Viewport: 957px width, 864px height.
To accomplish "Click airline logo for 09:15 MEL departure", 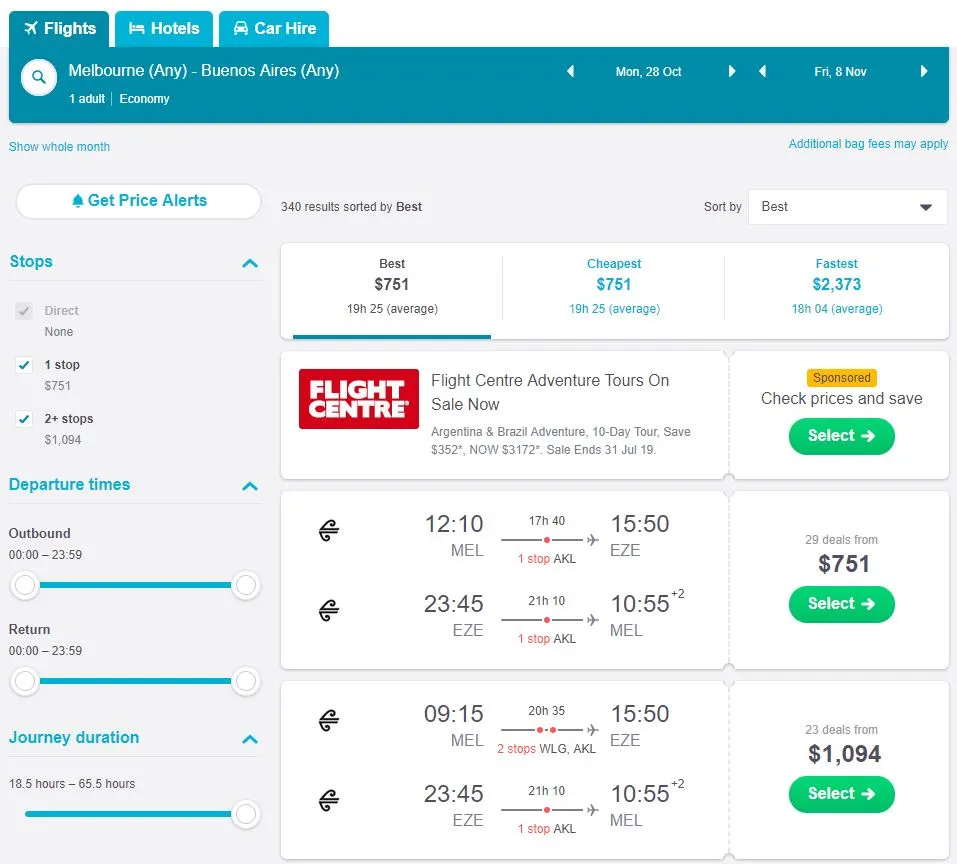I will tap(329, 720).
